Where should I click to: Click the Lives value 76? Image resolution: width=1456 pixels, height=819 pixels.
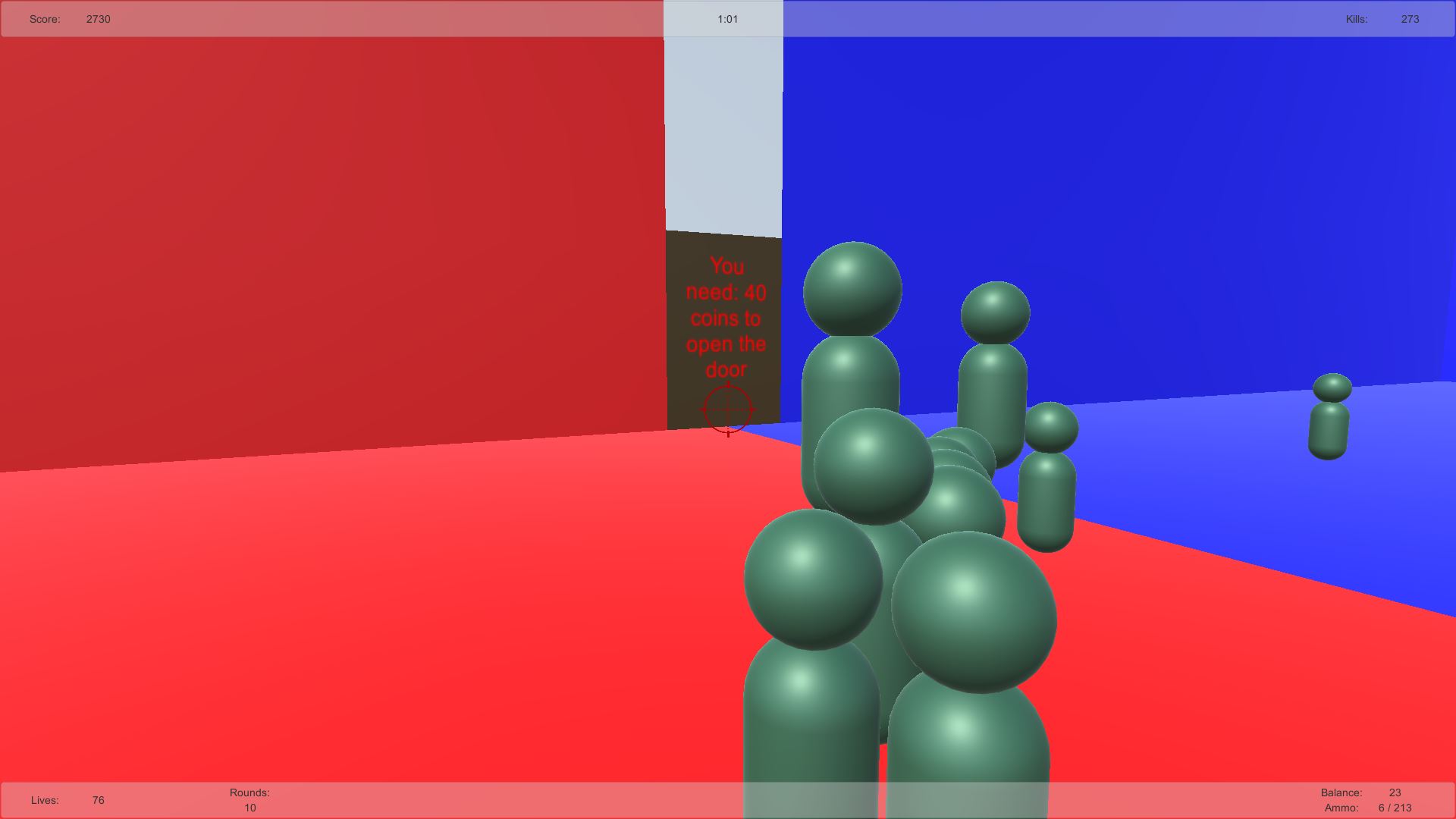(x=98, y=800)
